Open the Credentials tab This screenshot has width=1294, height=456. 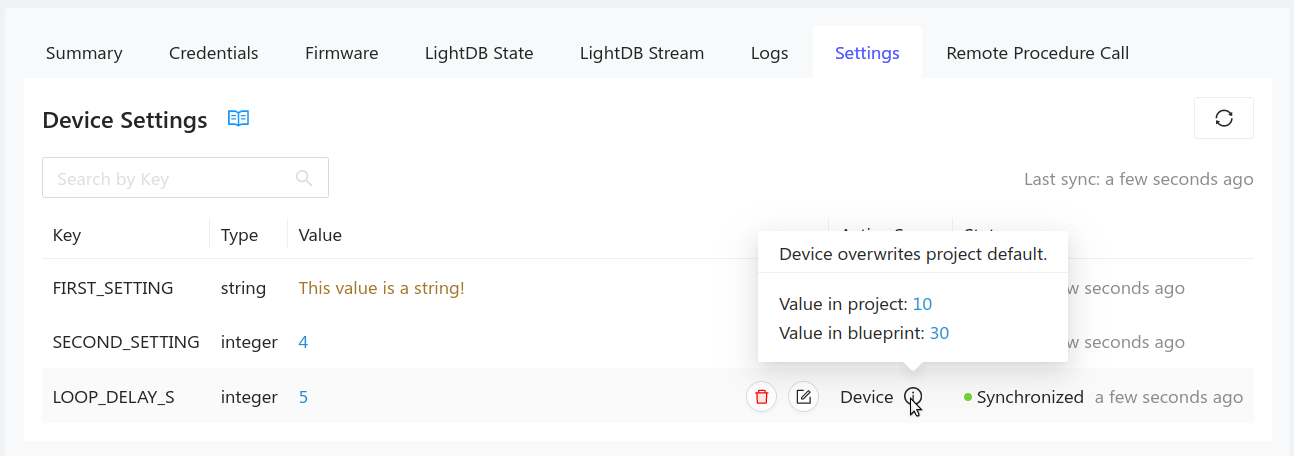coord(214,53)
